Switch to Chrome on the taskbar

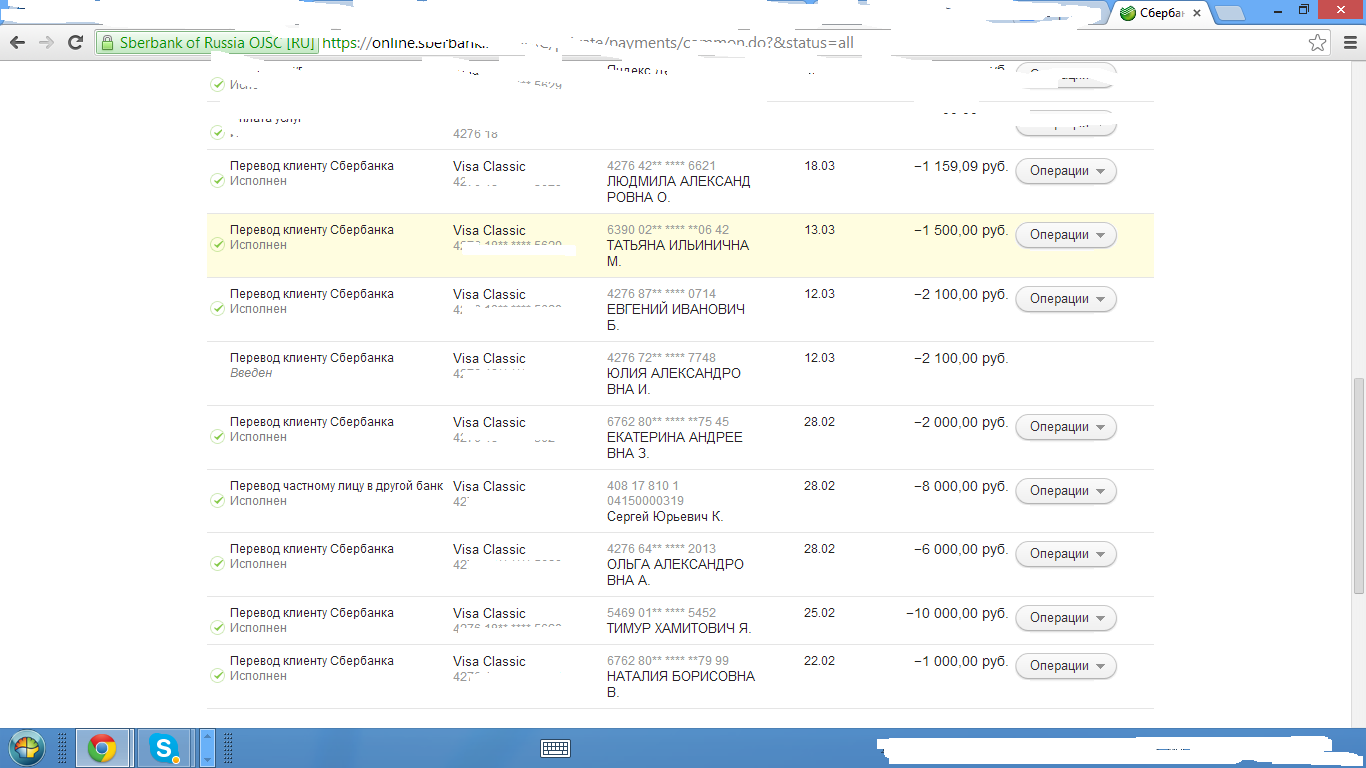101,748
